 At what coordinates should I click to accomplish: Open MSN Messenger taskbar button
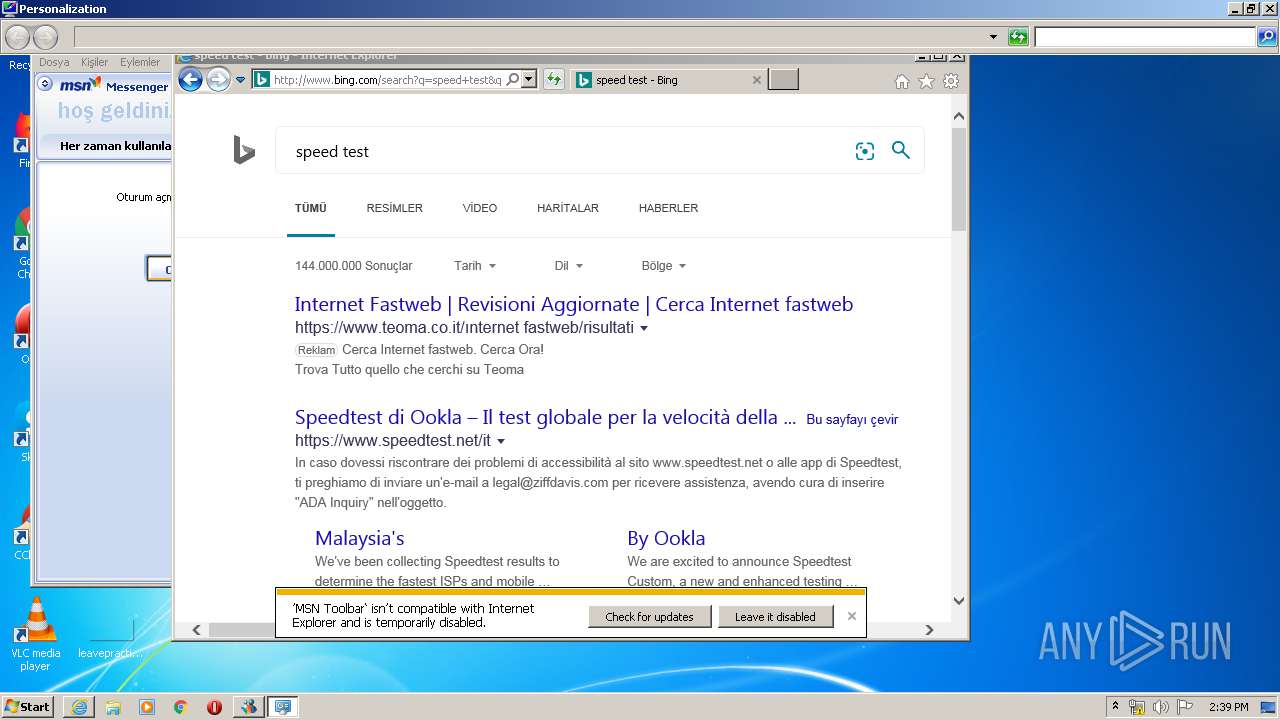(x=248, y=707)
